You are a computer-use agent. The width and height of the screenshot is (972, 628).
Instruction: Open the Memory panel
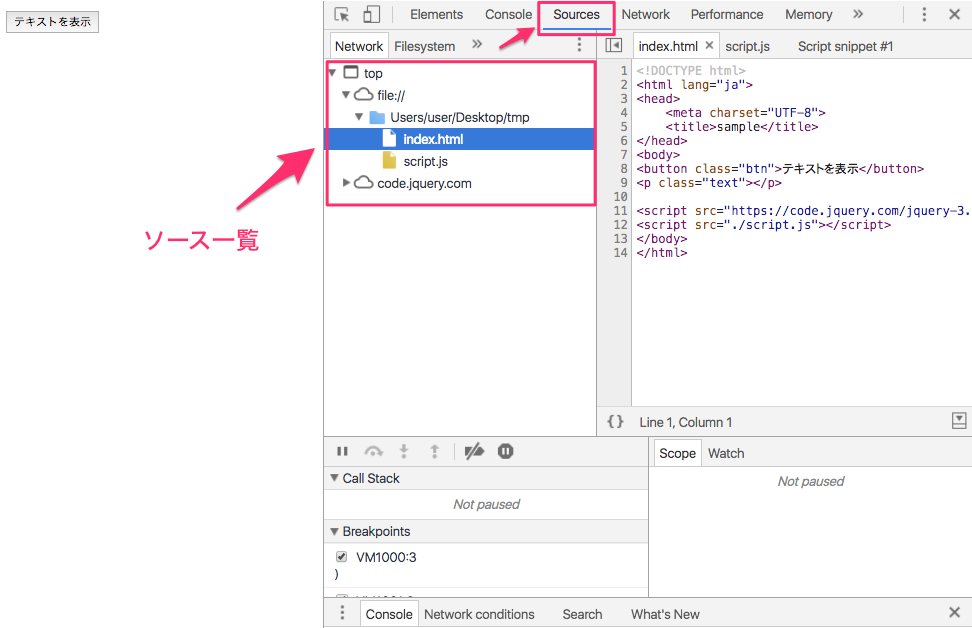pyautogui.click(x=808, y=14)
